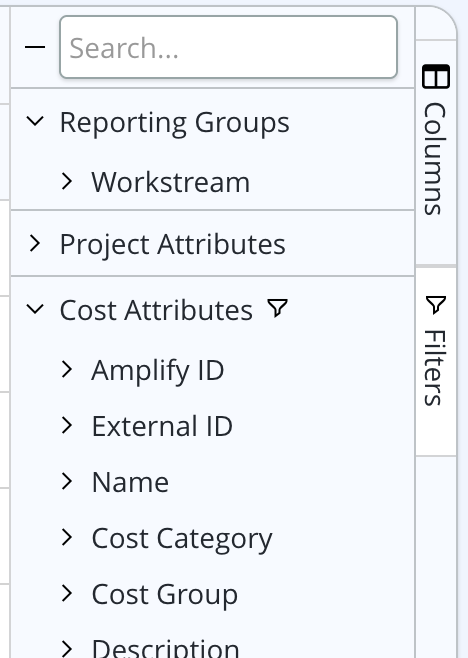Select the Cost Category label

coord(182,538)
